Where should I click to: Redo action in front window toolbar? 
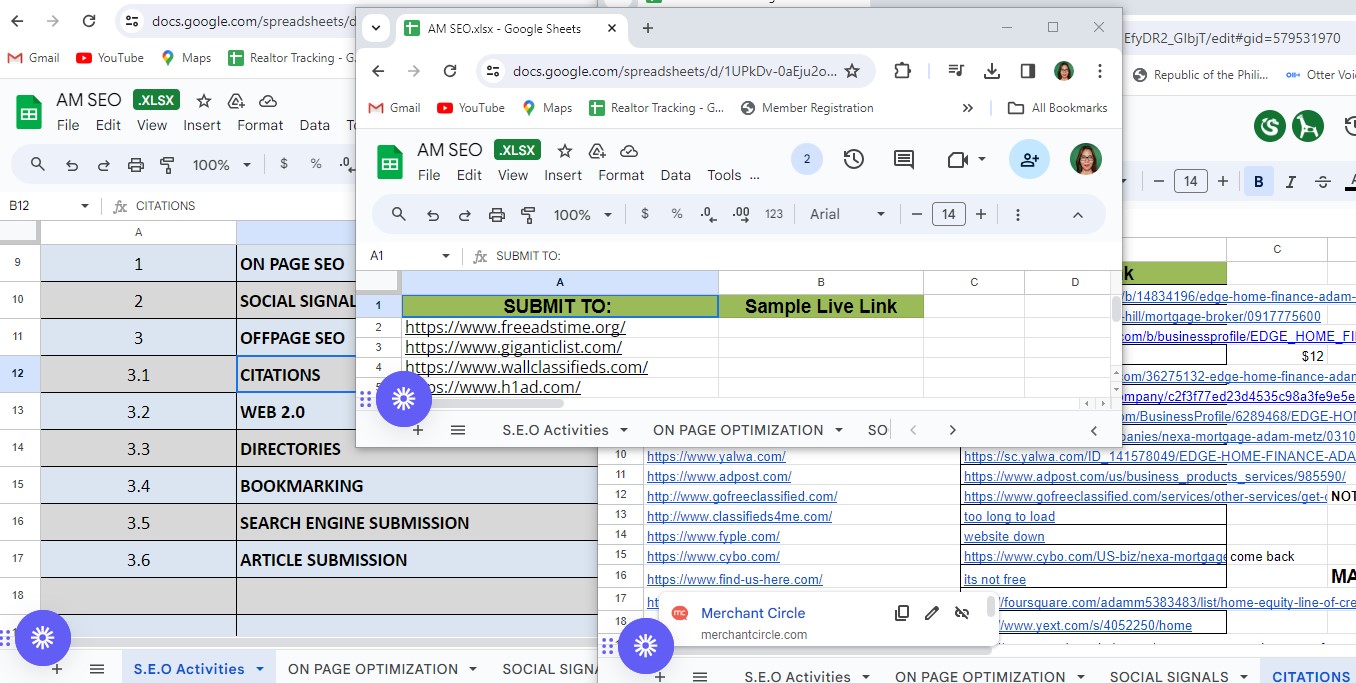coord(464,214)
